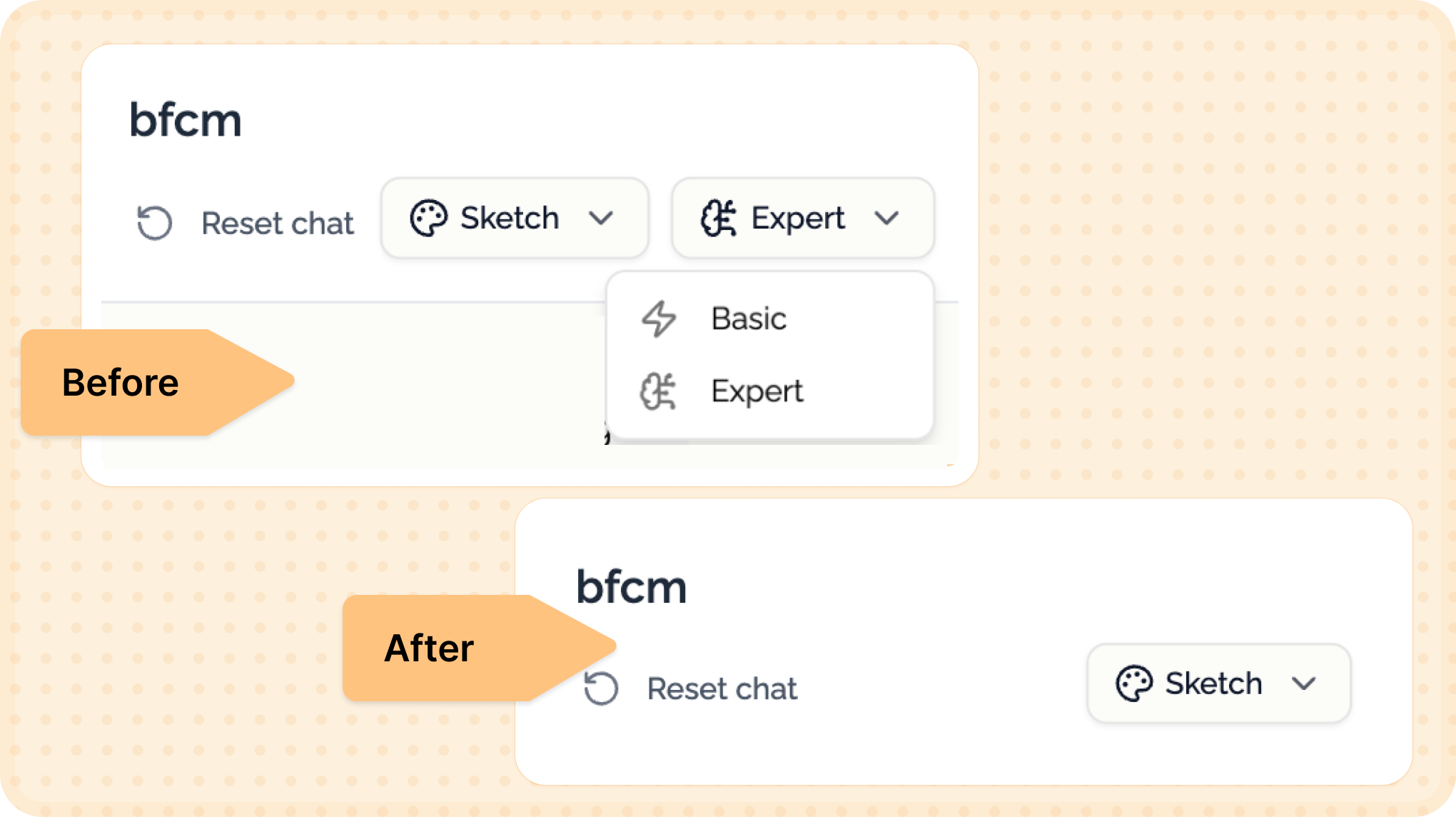Viewport: 1456px width, 817px height.
Task: Click the reset arrow icon in the After panel
Action: click(x=601, y=688)
